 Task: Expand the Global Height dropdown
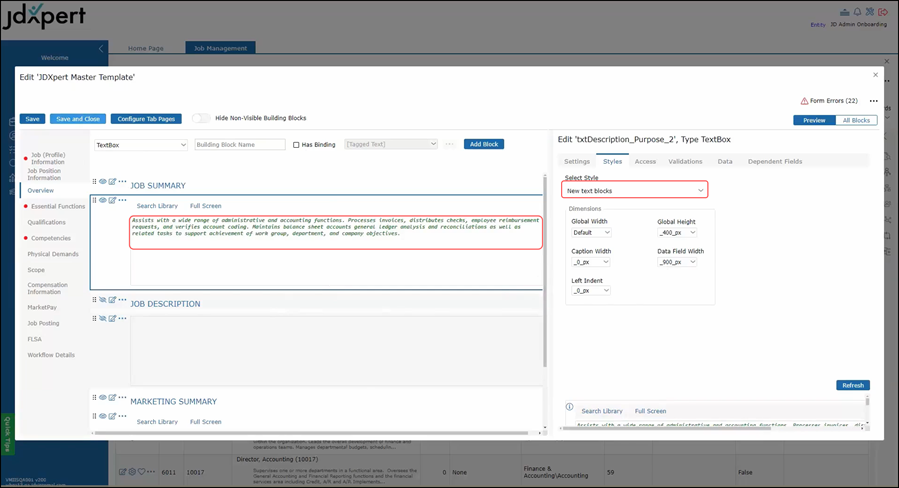click(675, 232)
